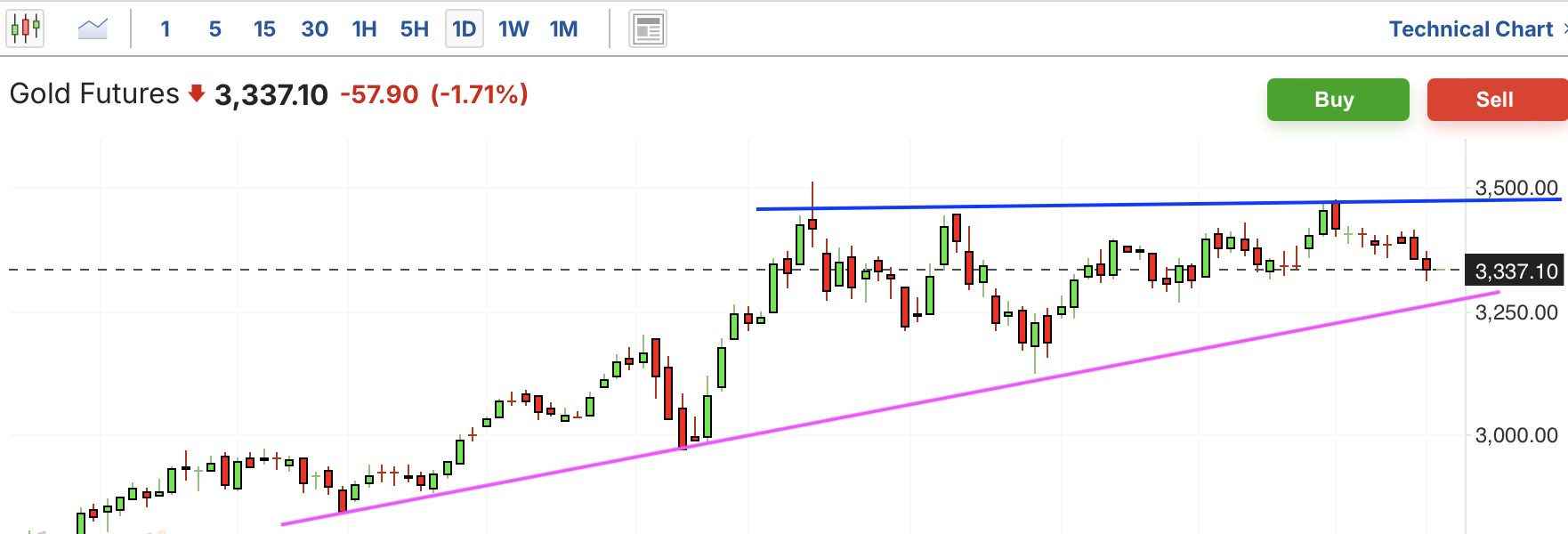Select the 1 minute timeframe
The image size is (1568, 534).
[x=166, y=29]
